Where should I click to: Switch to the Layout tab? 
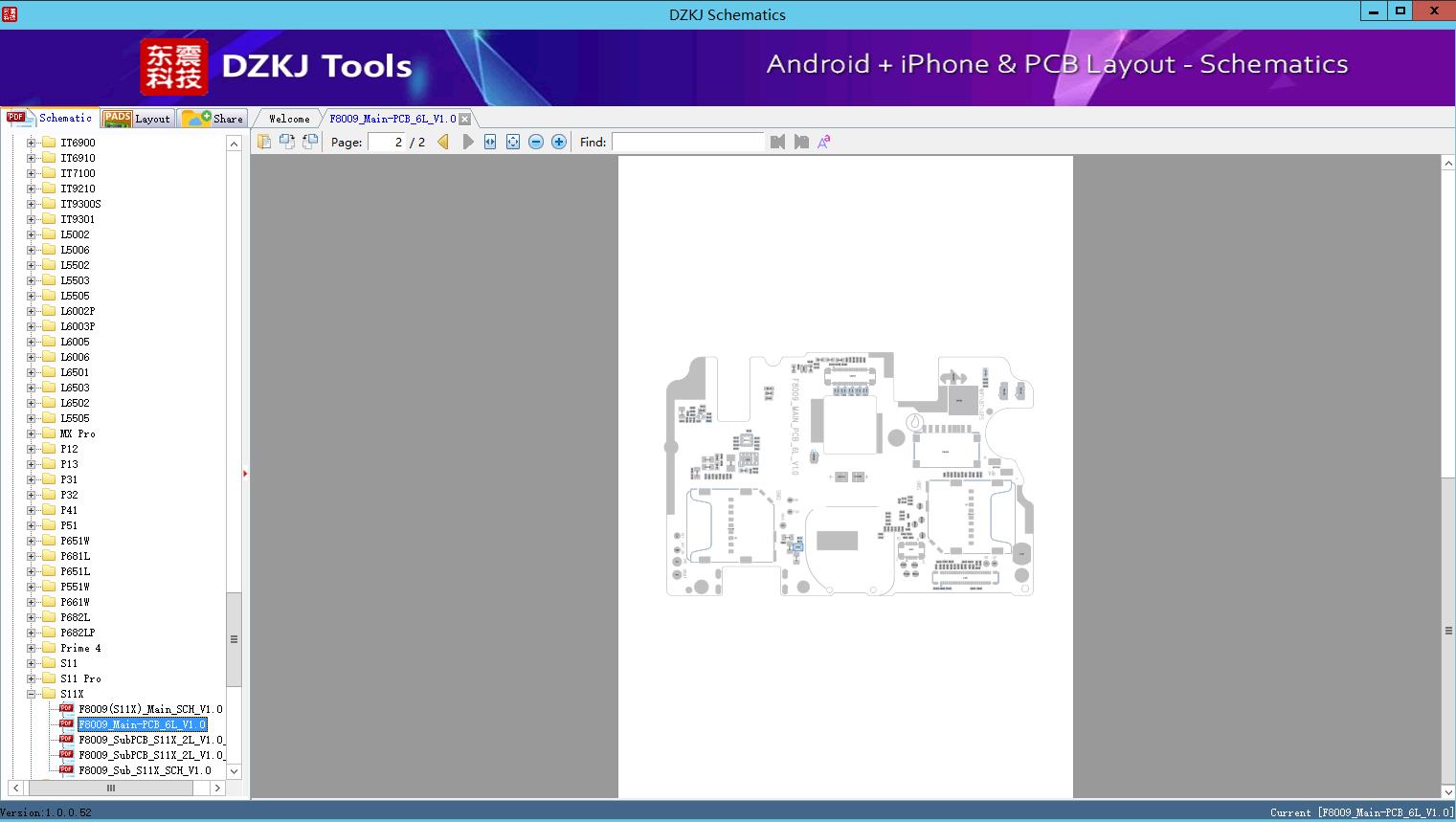[x=138, y=119]
